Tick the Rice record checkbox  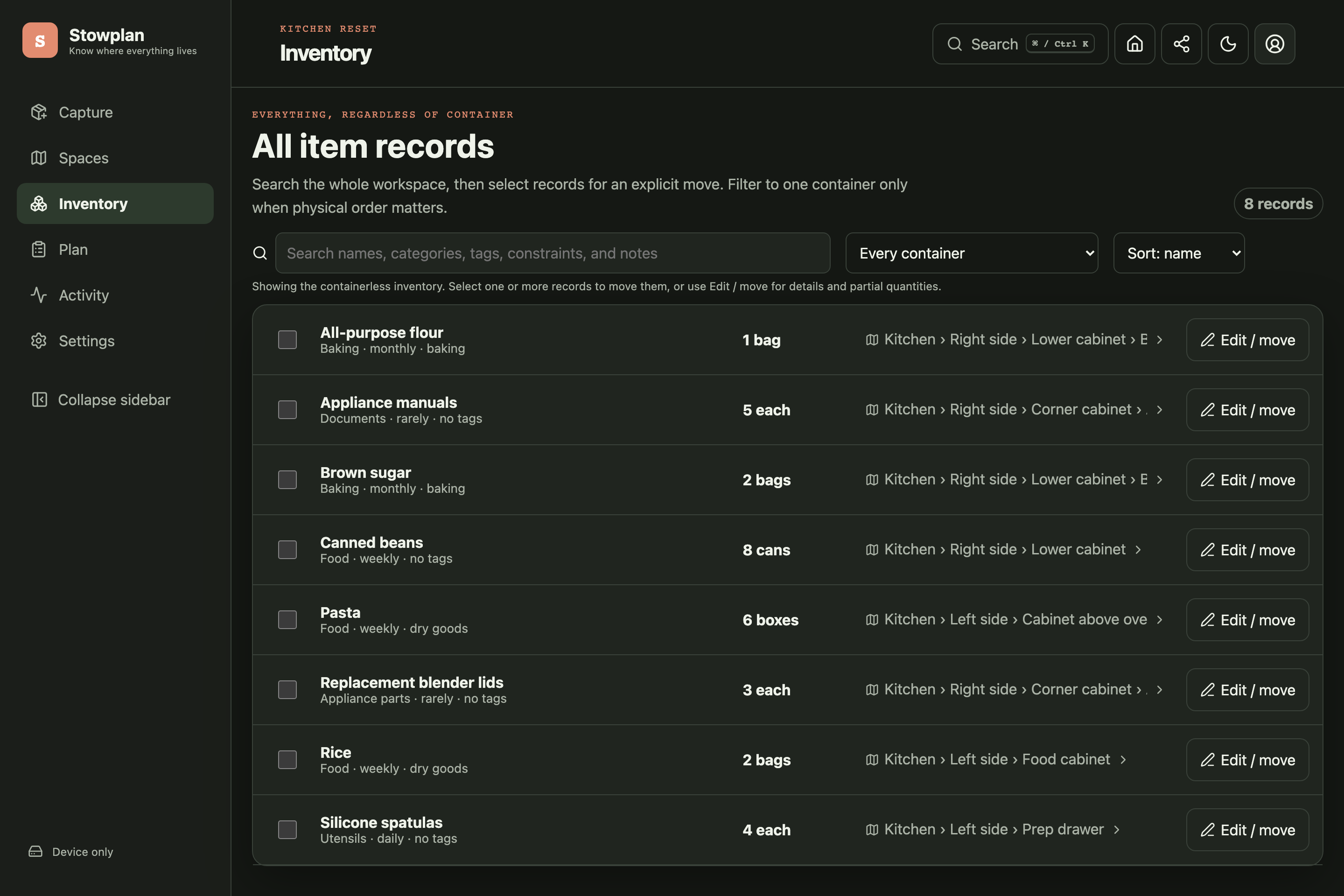tap(287, 759)
